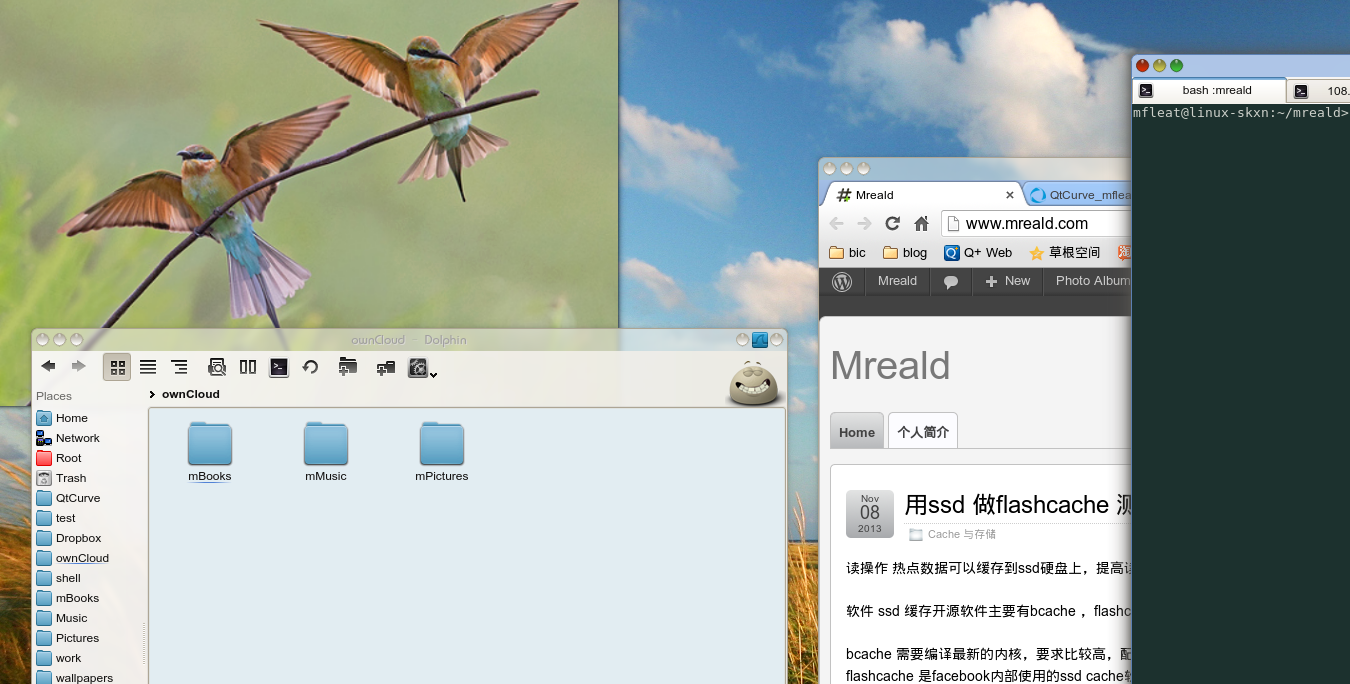Click terminal icon on second terminal tab
The width and height of the screenshot is (1350, 684).
(1300, 91)
